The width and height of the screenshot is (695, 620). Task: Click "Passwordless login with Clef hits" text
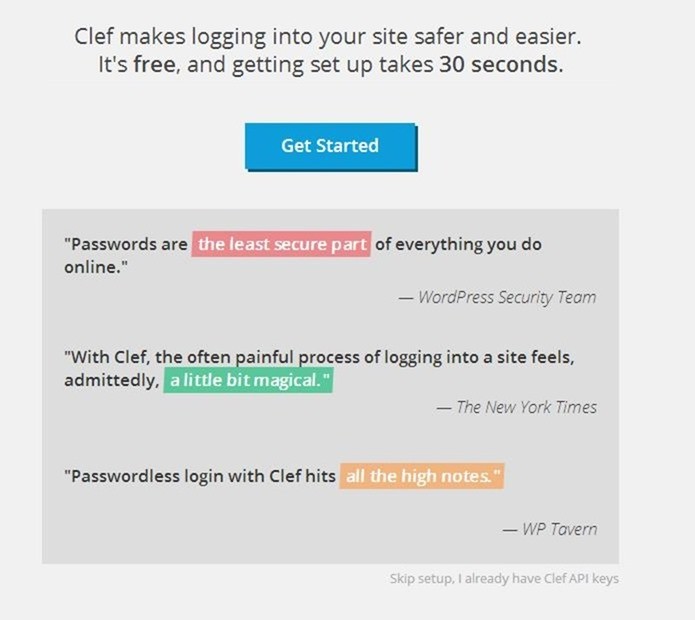point(200,476)
